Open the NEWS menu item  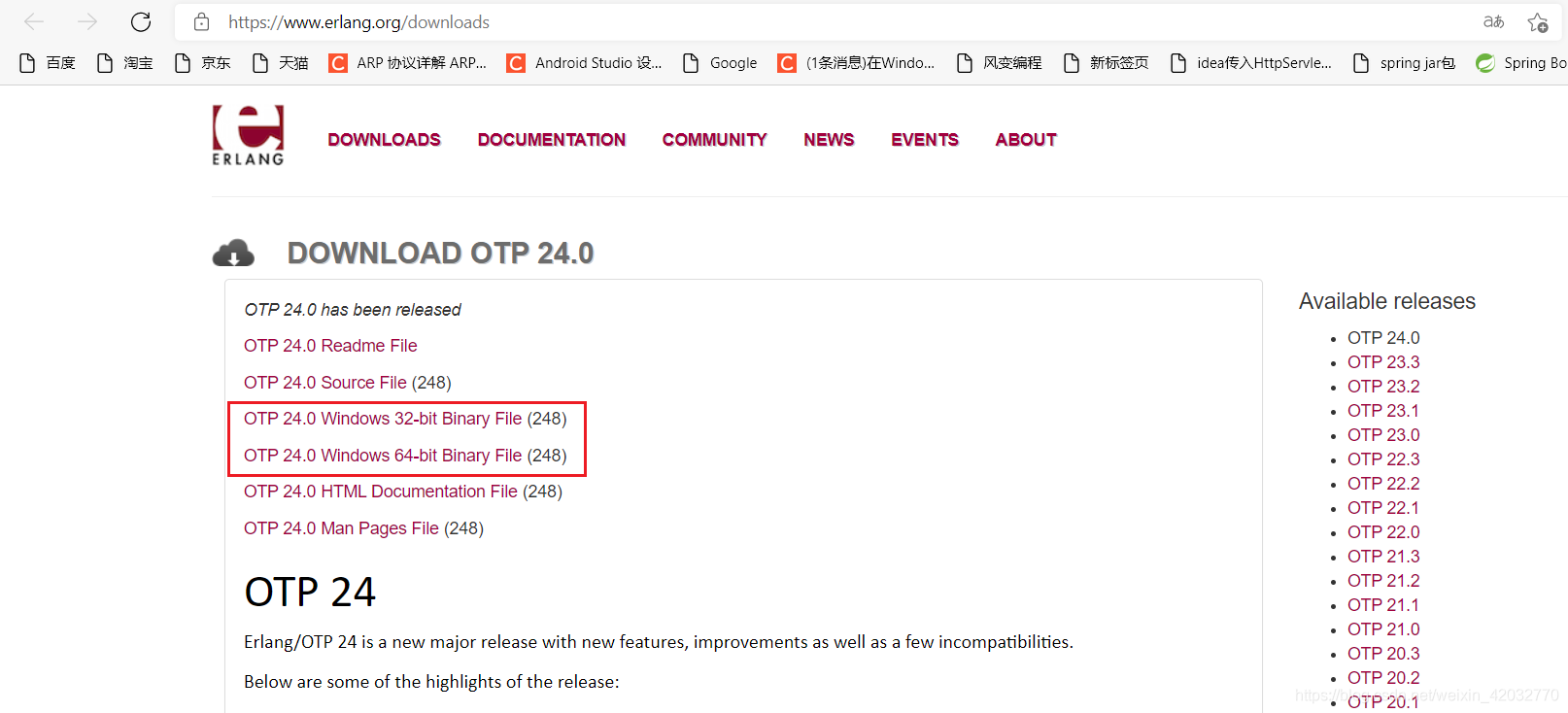[x=829, y=140]
